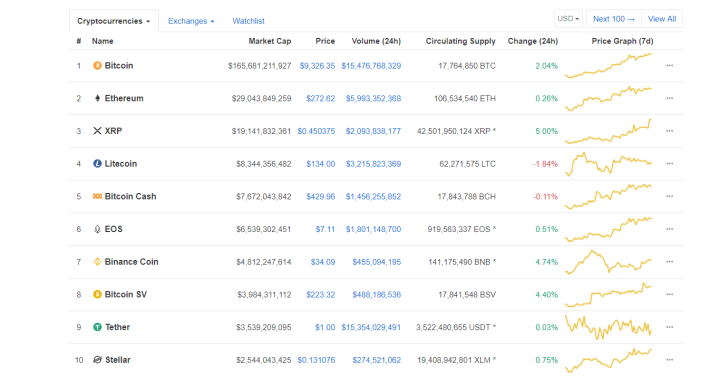This screenshot has width=710, height=376.
Task: Sort by the # rank column header
Action: click(x=79, y=41)
